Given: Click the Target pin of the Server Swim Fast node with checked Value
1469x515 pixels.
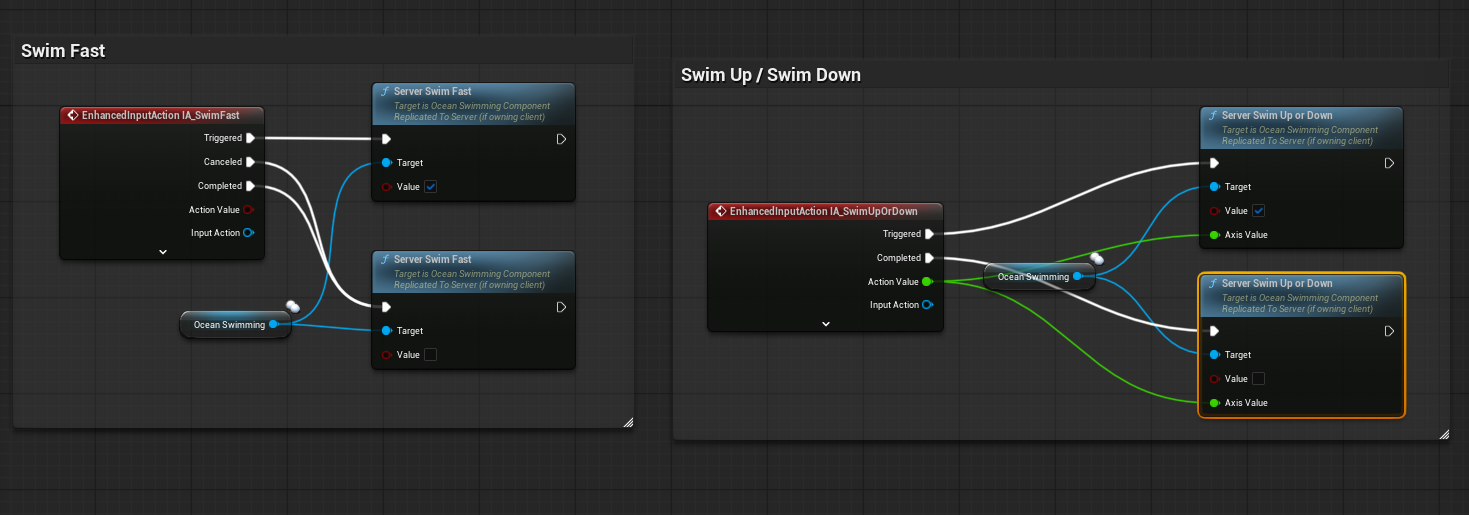Looking at the screenshot, I should pyautogui.click(x=387, y=163).
